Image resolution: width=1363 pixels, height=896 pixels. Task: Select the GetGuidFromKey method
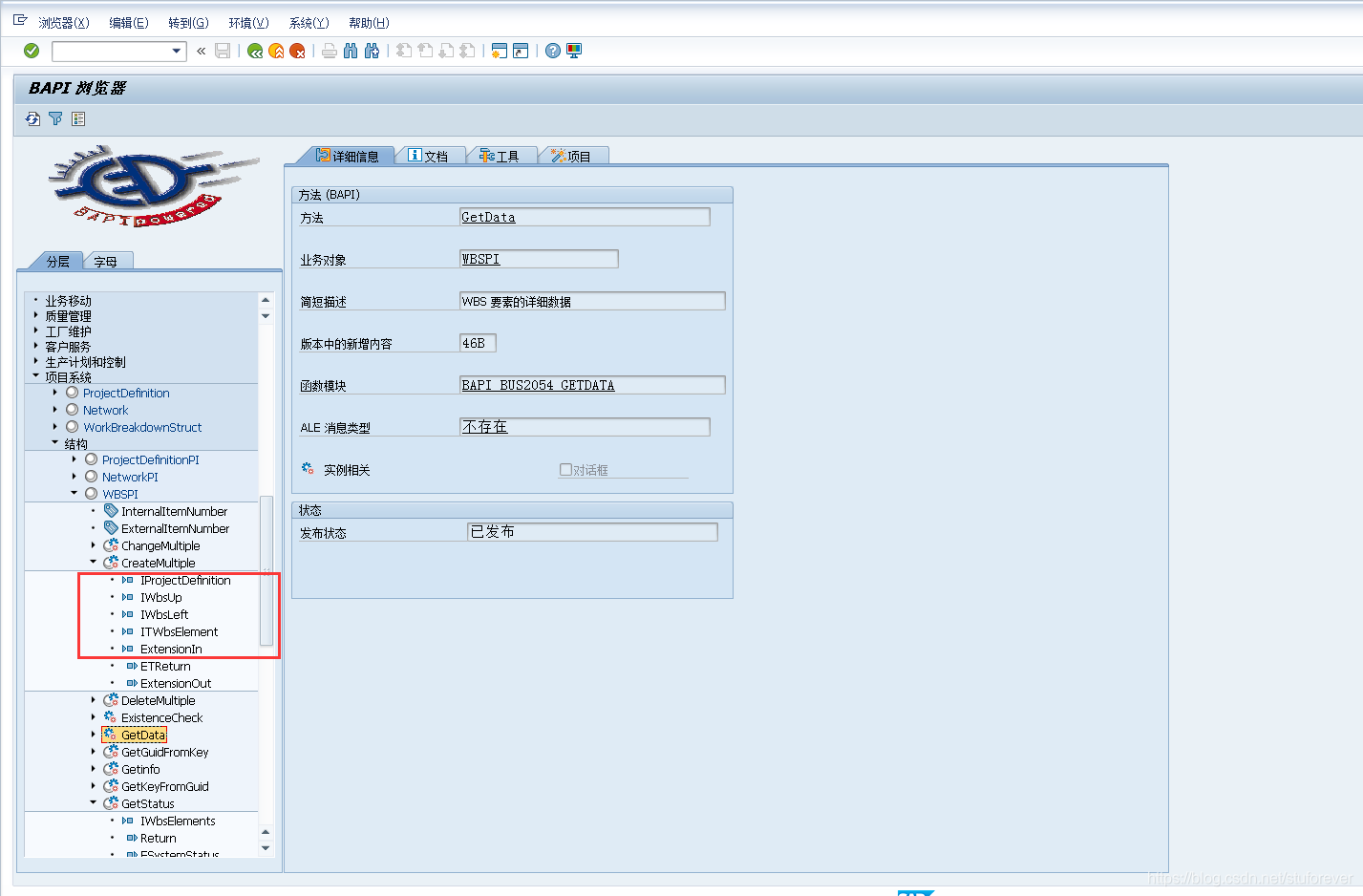click(165, 752)
